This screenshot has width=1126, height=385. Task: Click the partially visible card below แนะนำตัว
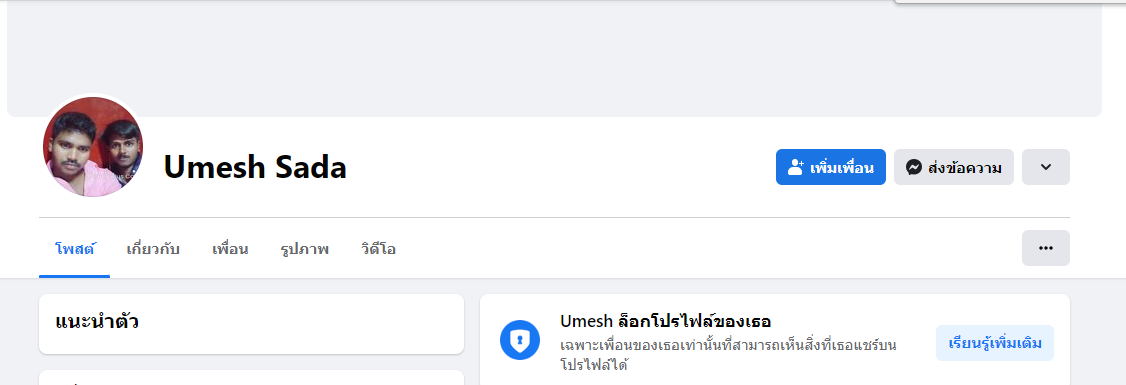click(251, 378)
